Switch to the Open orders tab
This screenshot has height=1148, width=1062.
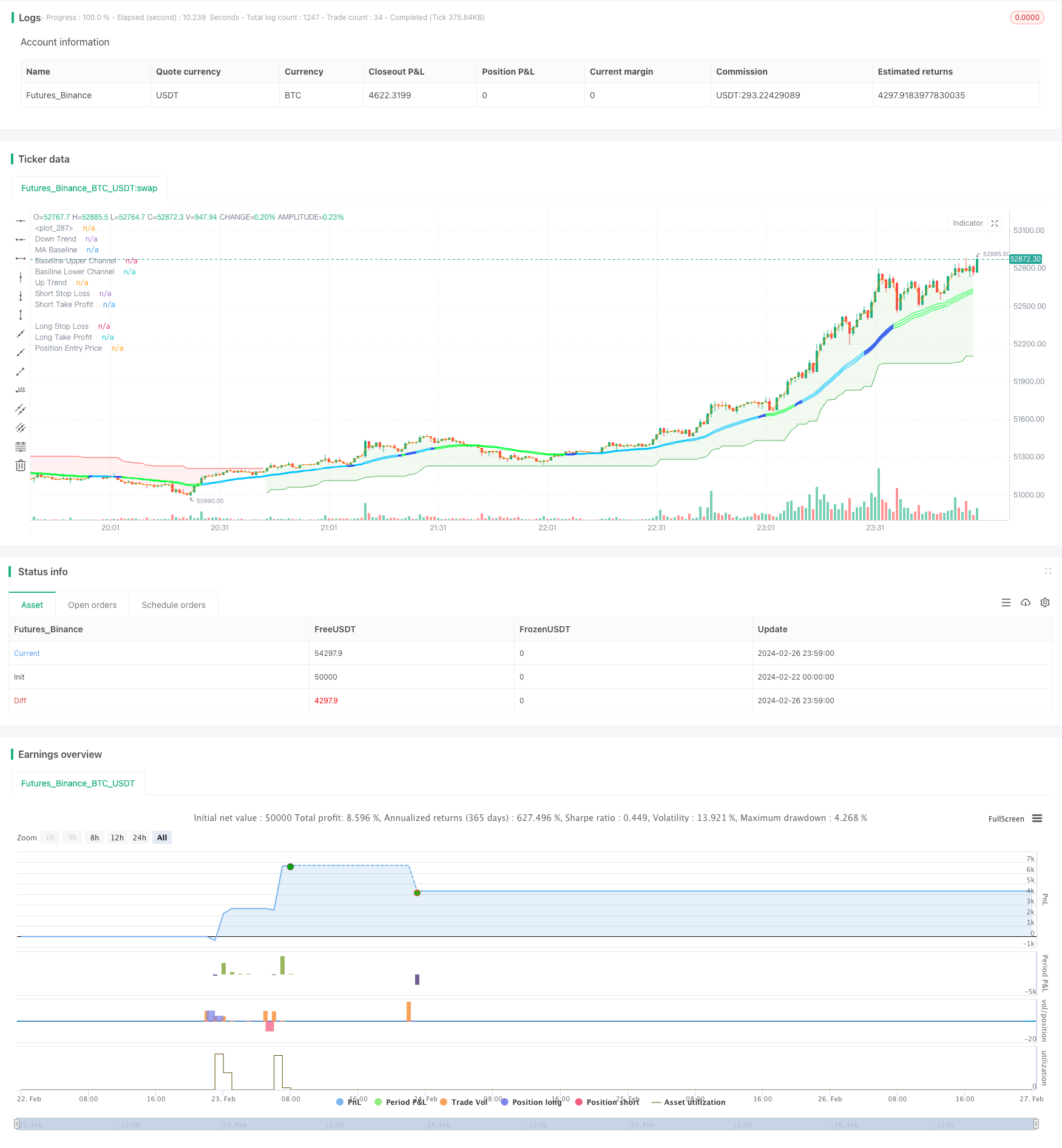92,605
